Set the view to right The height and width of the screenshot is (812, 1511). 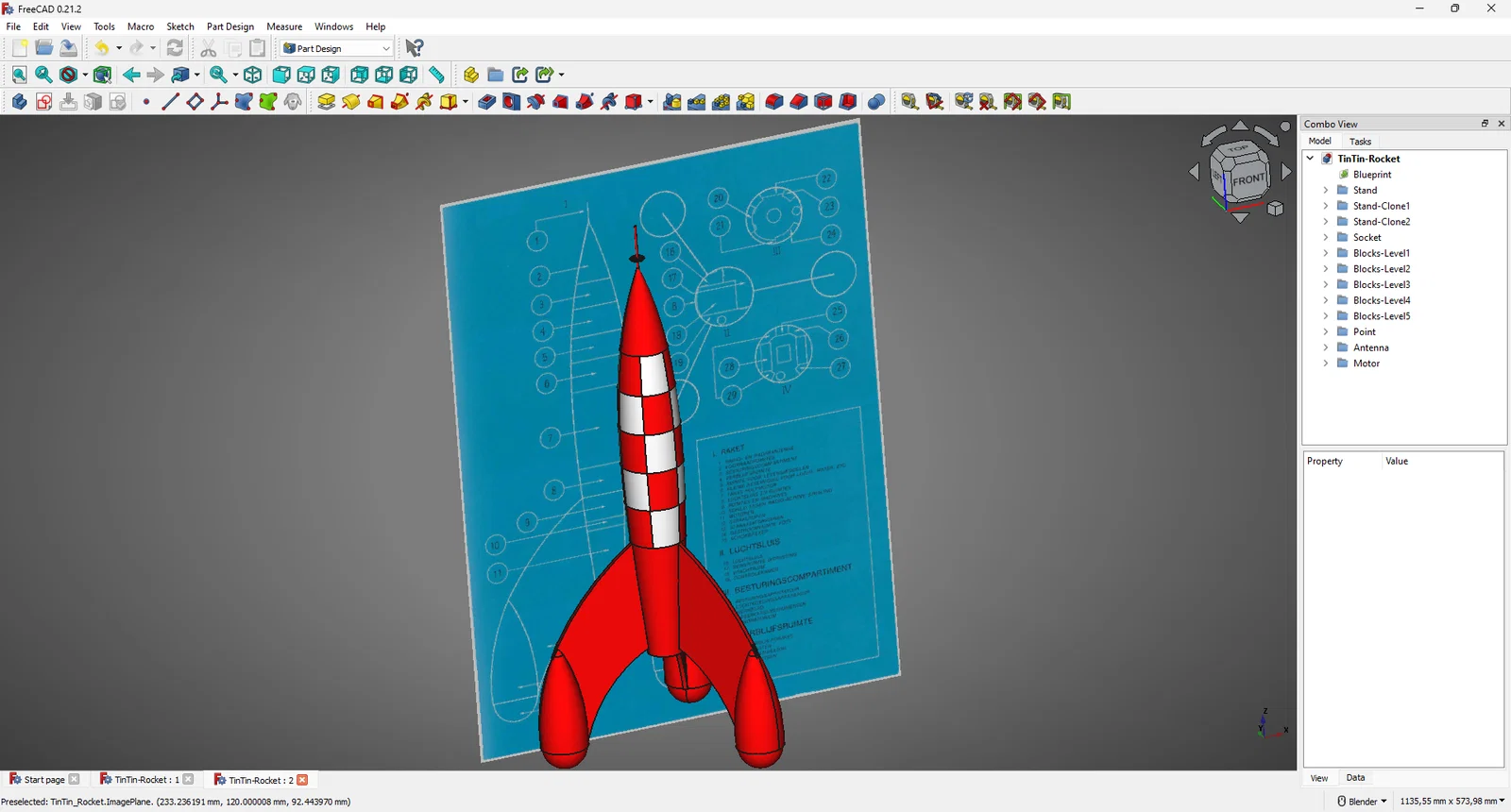pyautogui.click(x=331, y=75)
